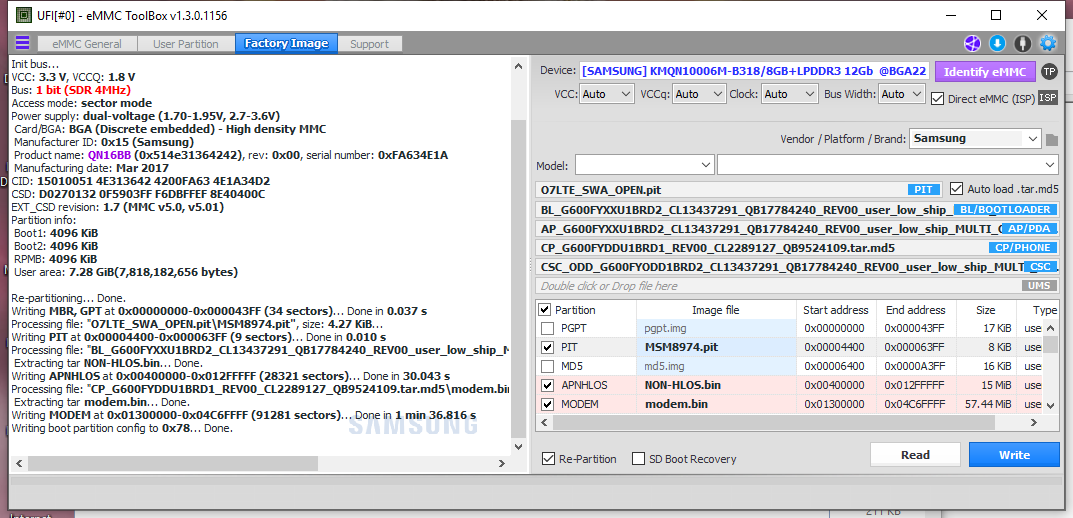Click the Read button

tap(916, 455)
